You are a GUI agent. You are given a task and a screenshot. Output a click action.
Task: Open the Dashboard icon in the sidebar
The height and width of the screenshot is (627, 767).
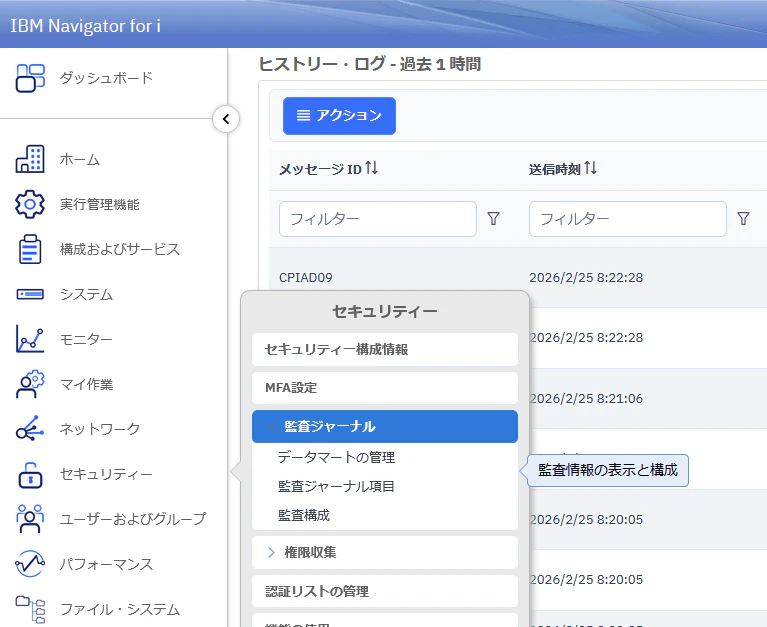[30, 78]
